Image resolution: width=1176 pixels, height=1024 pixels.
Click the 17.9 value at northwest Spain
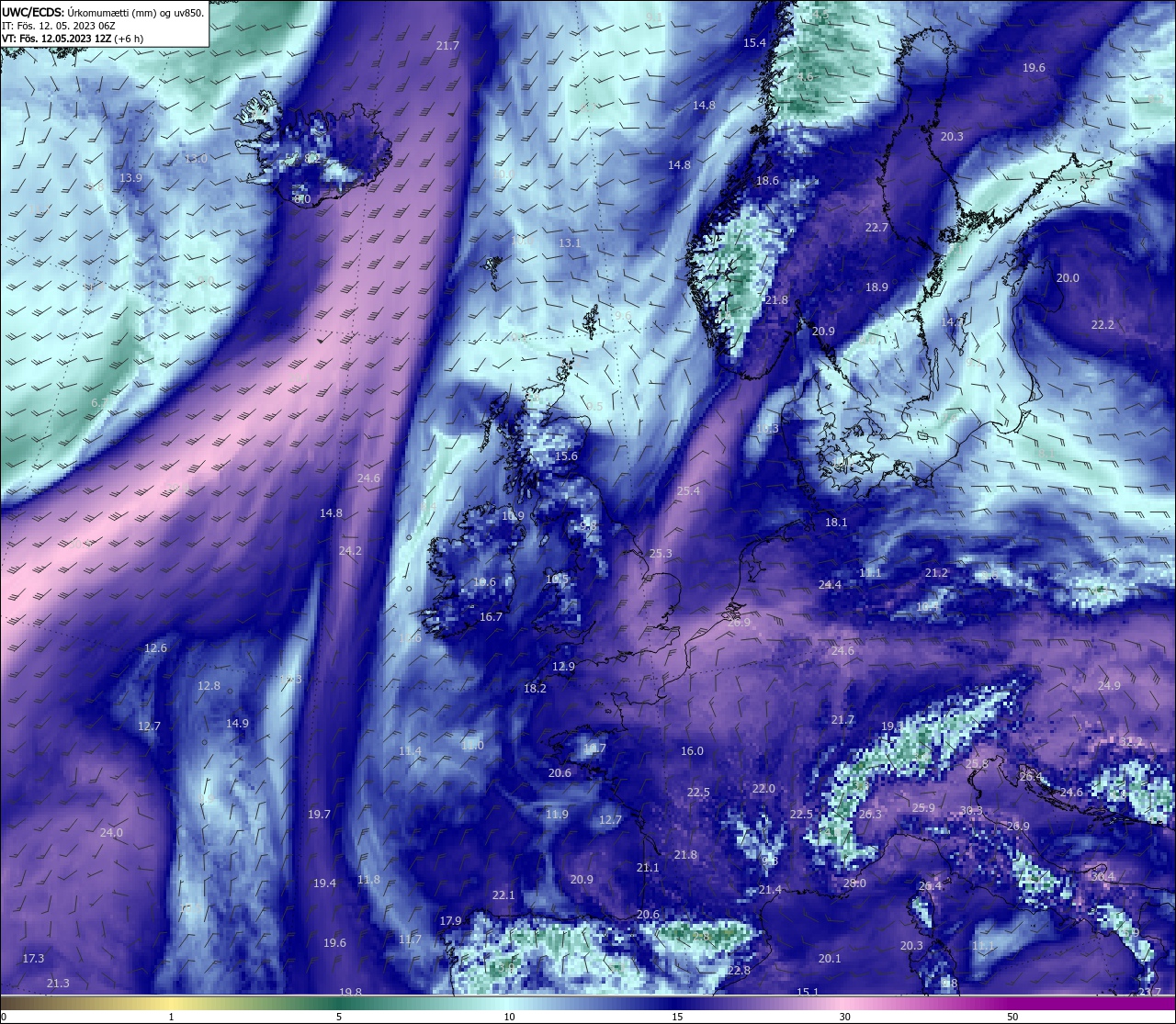[x=450, y=921]
